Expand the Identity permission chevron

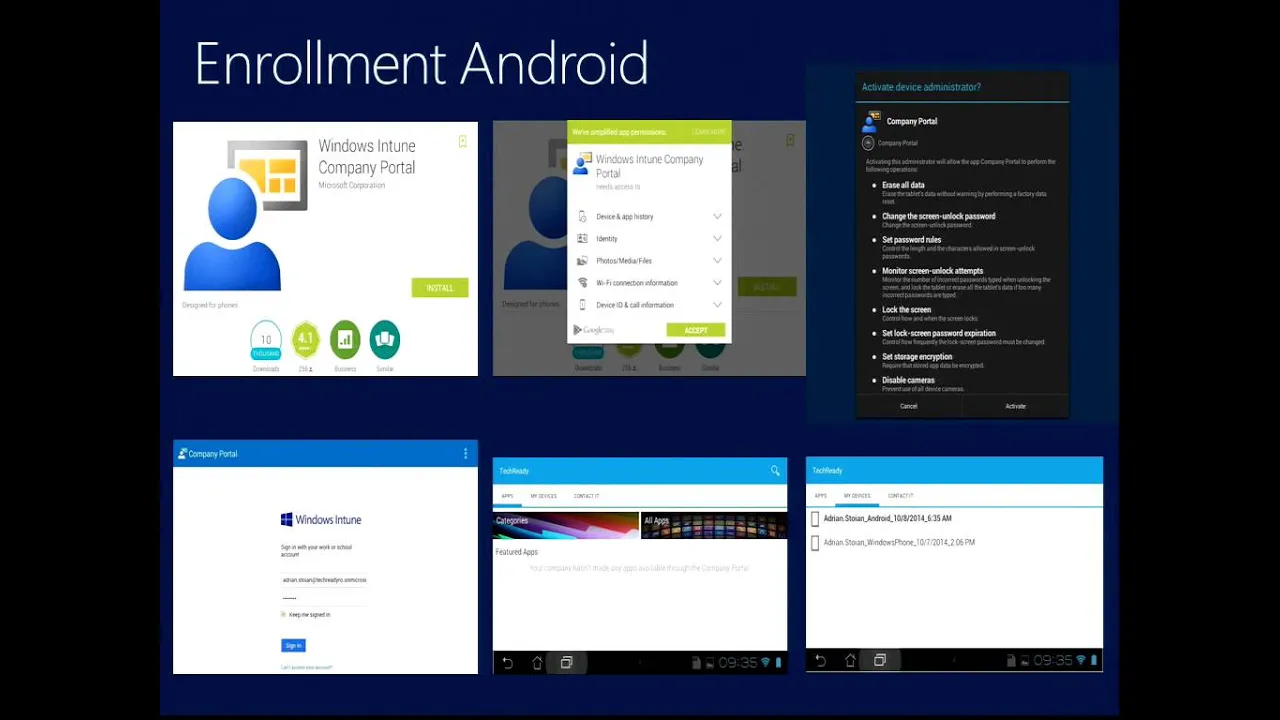click(x=717, y=238)
